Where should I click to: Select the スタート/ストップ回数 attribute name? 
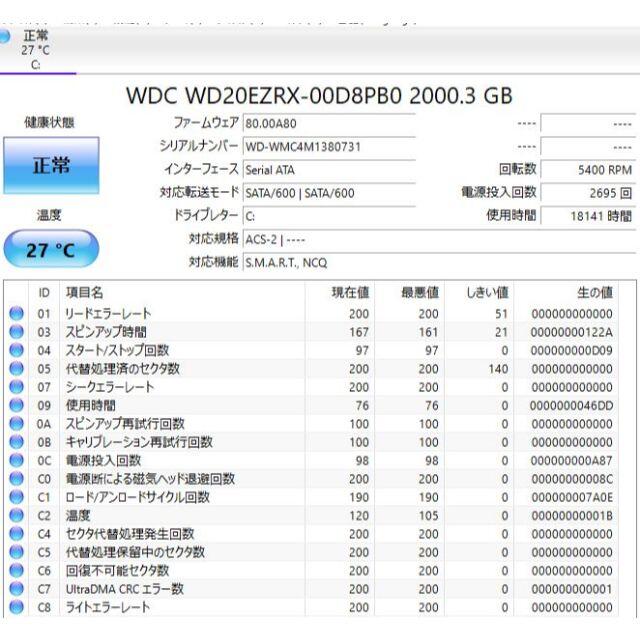(x=117, y=350)
